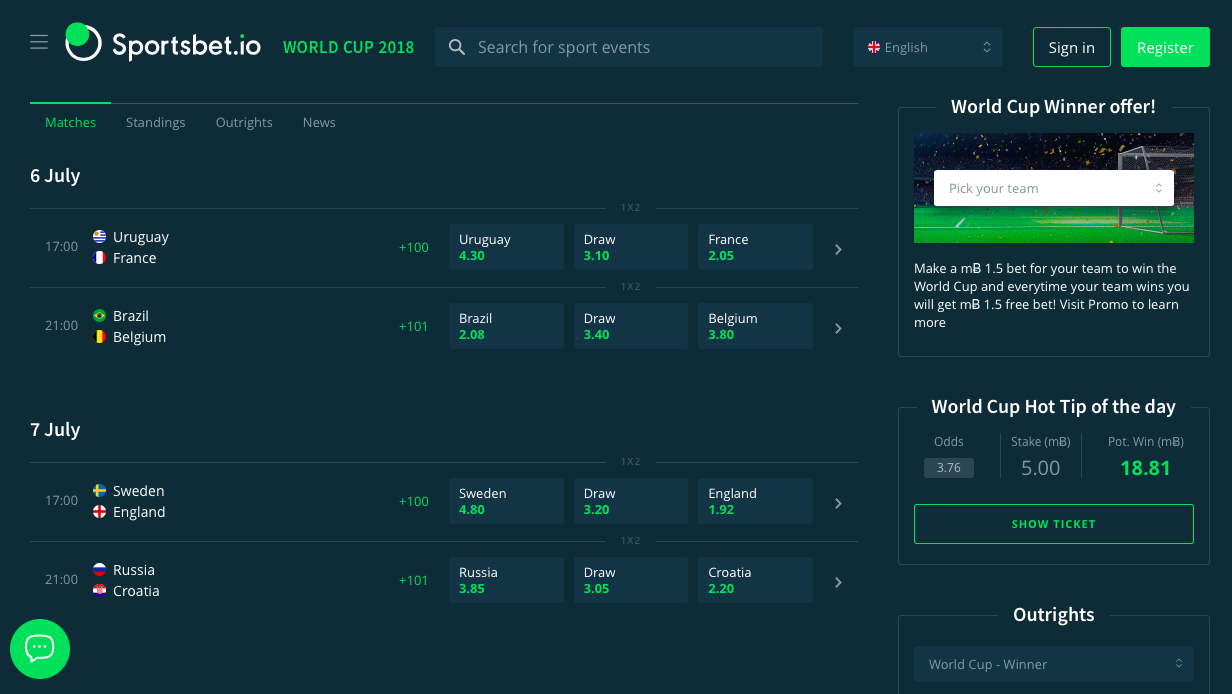The height and width of the screenshot is (694, 1232).
Task: Click the Uruguay team name in fixtures
Action: click(141, 237)
